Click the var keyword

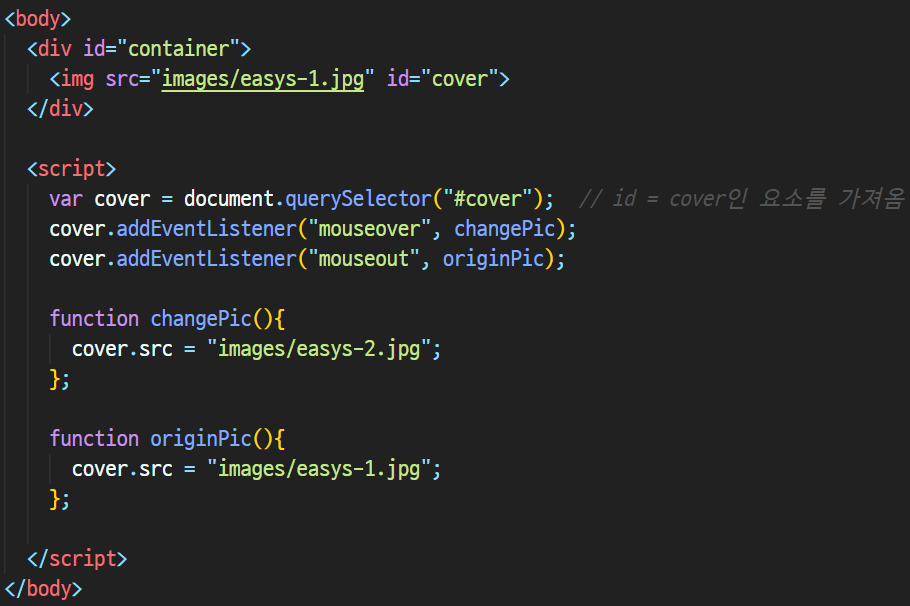(x=66, y=199)
